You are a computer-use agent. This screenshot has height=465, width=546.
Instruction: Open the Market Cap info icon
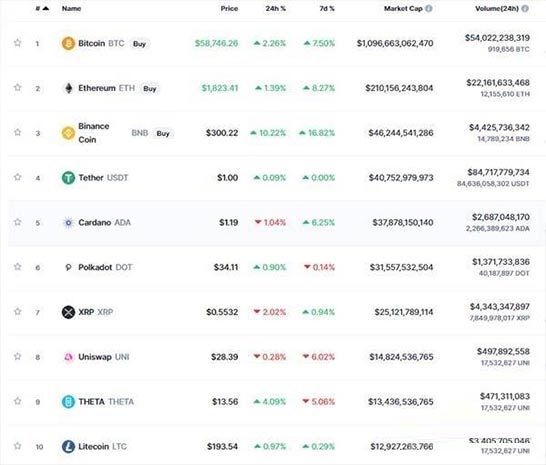(x=429, y=8)
